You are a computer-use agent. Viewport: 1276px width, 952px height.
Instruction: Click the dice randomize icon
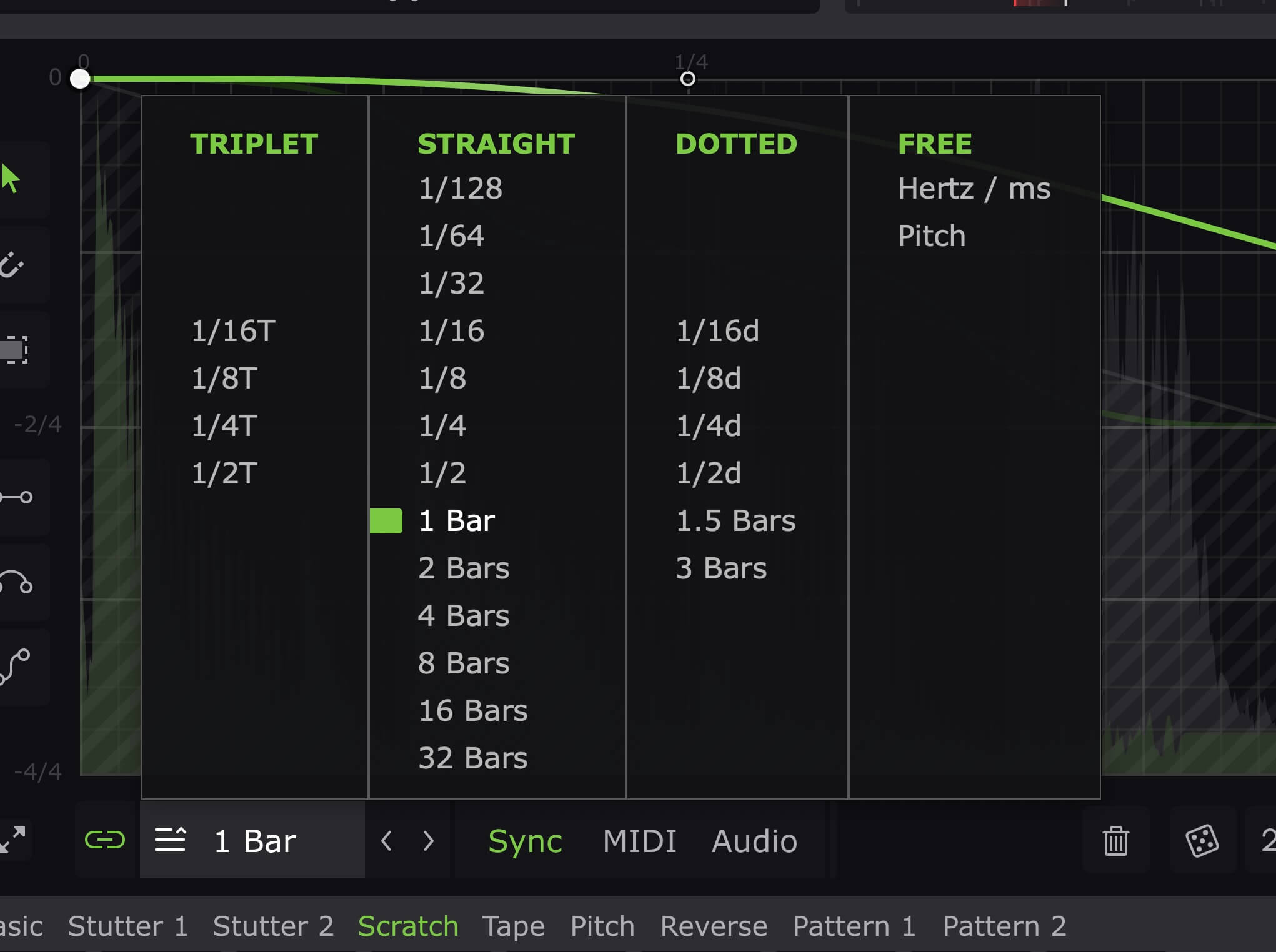coord(1202,841)
